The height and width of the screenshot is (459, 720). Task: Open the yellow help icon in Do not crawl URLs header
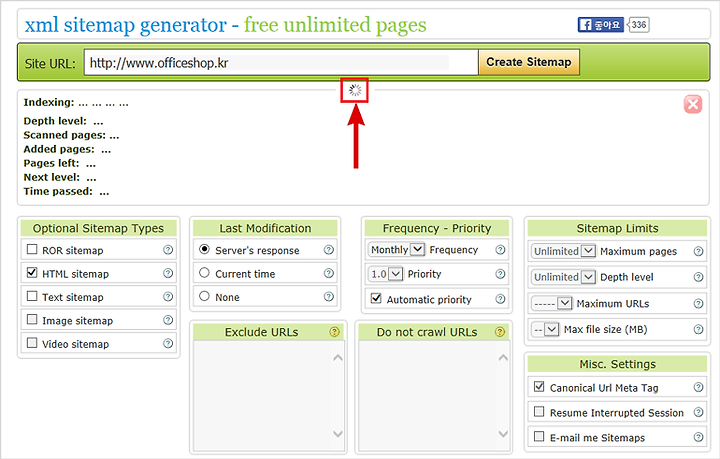coord(500,331)
